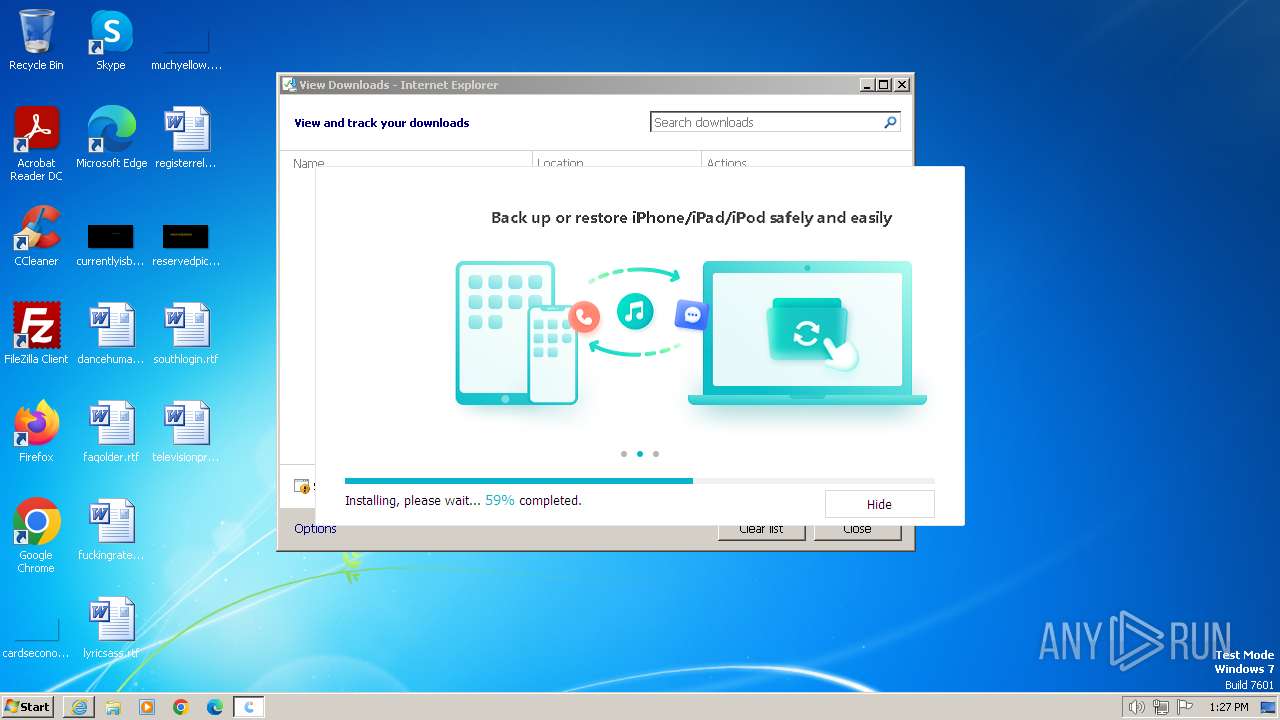Click the Actions column header in downloads
Viewport: 1280px width, 720px height.
[x=727, y=161]
